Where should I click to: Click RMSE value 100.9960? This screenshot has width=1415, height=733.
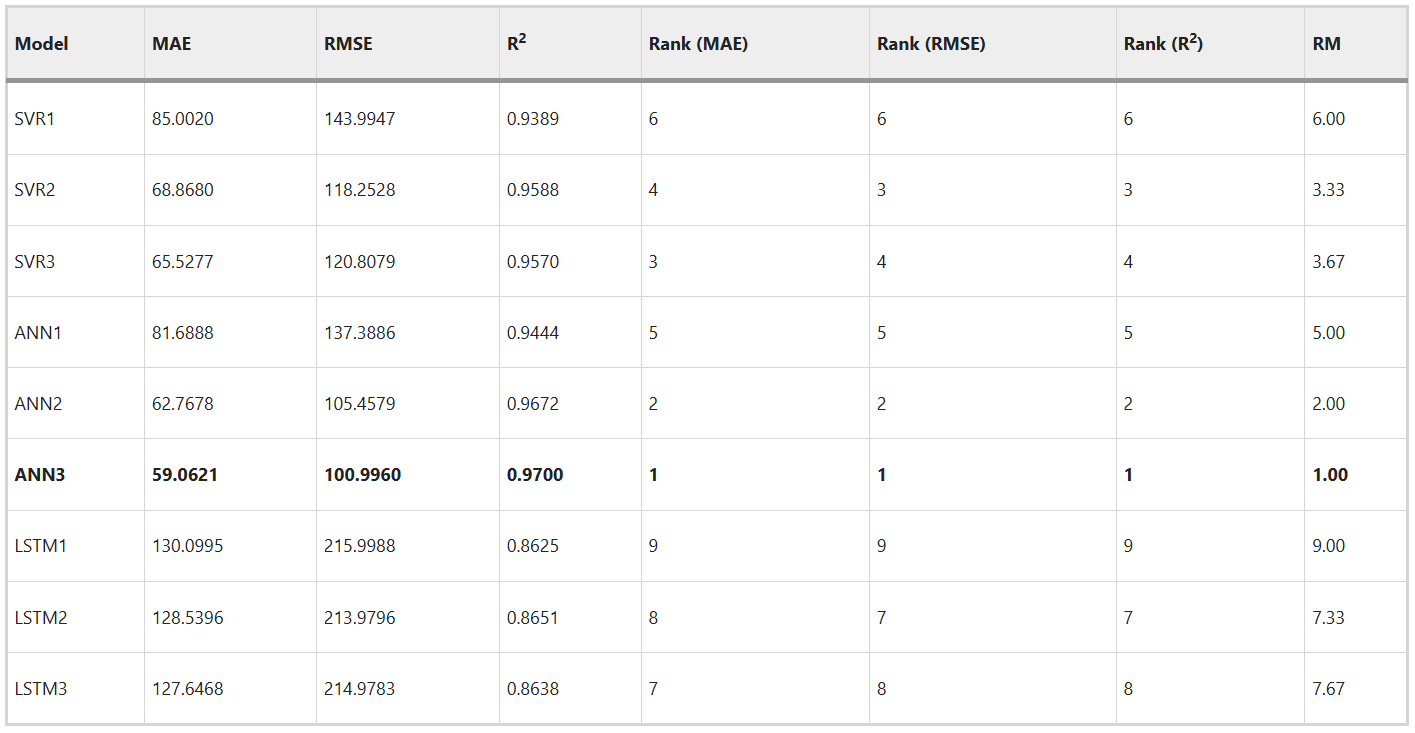(x=363, y=475)
